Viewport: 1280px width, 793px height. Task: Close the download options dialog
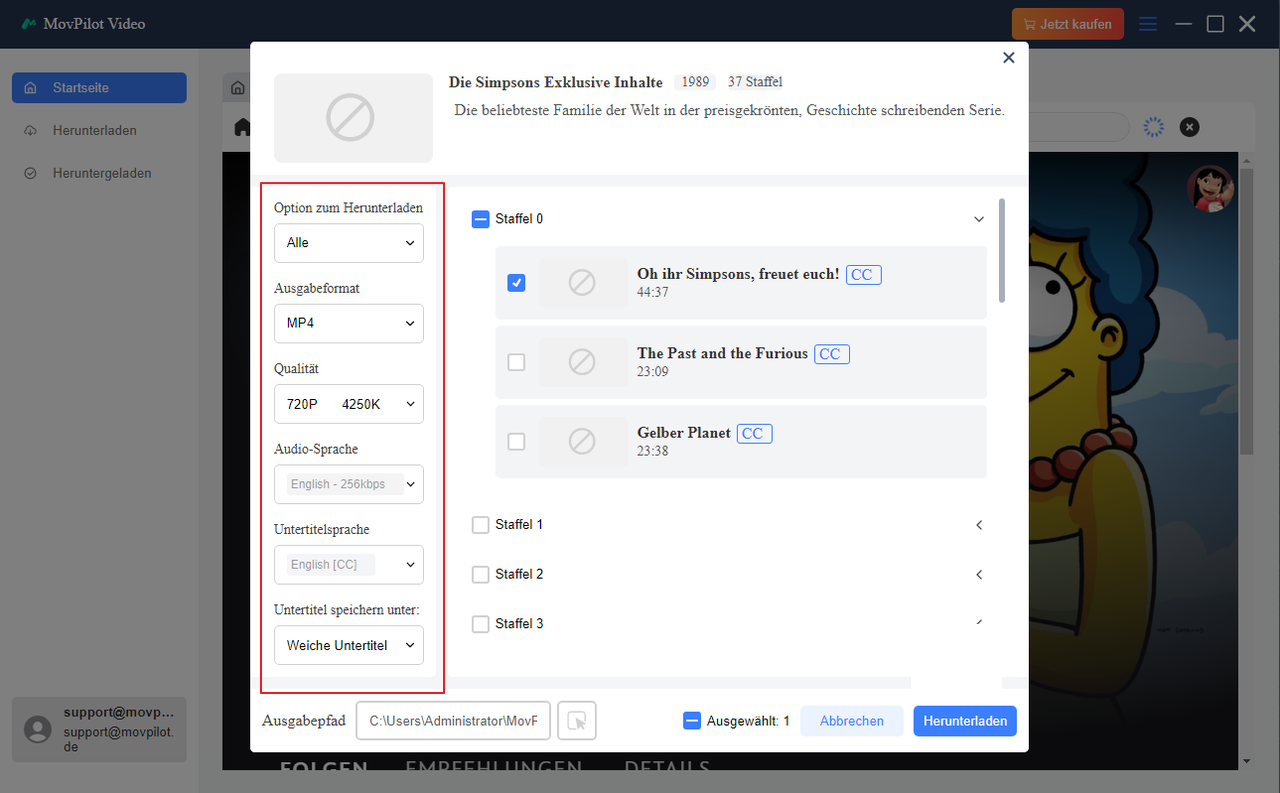(1008, 58)
